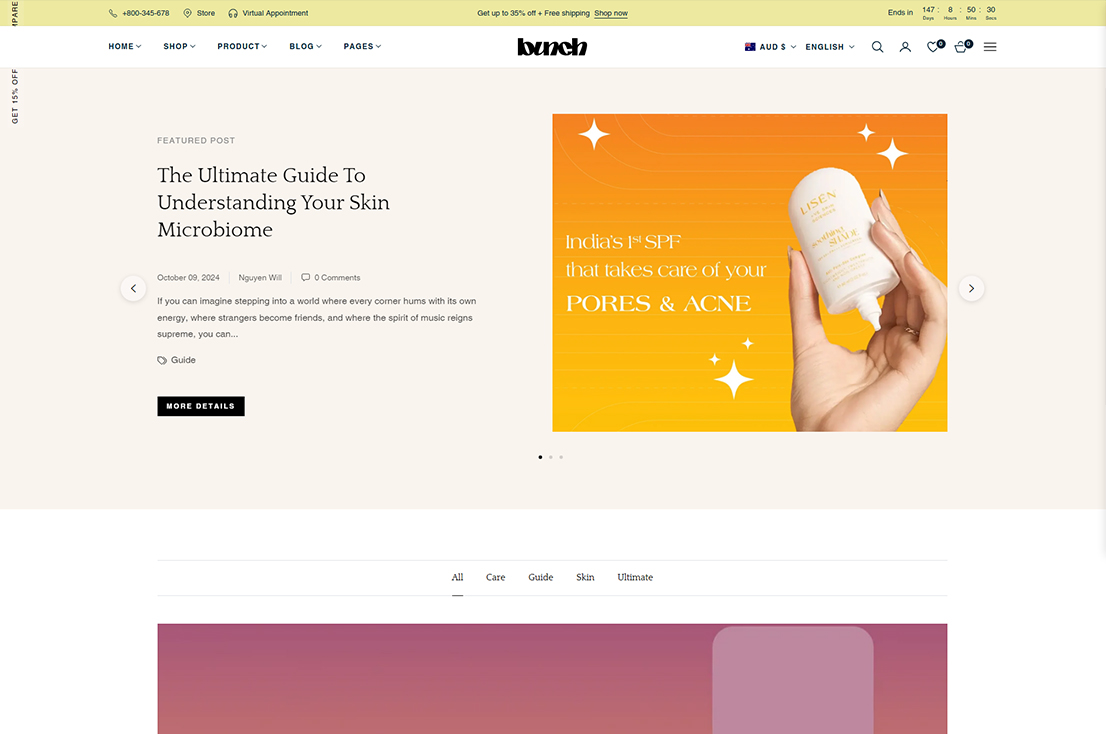Click the More Details button
The height and width of the screenshot is (734, 1106).
tap(201, 406)
